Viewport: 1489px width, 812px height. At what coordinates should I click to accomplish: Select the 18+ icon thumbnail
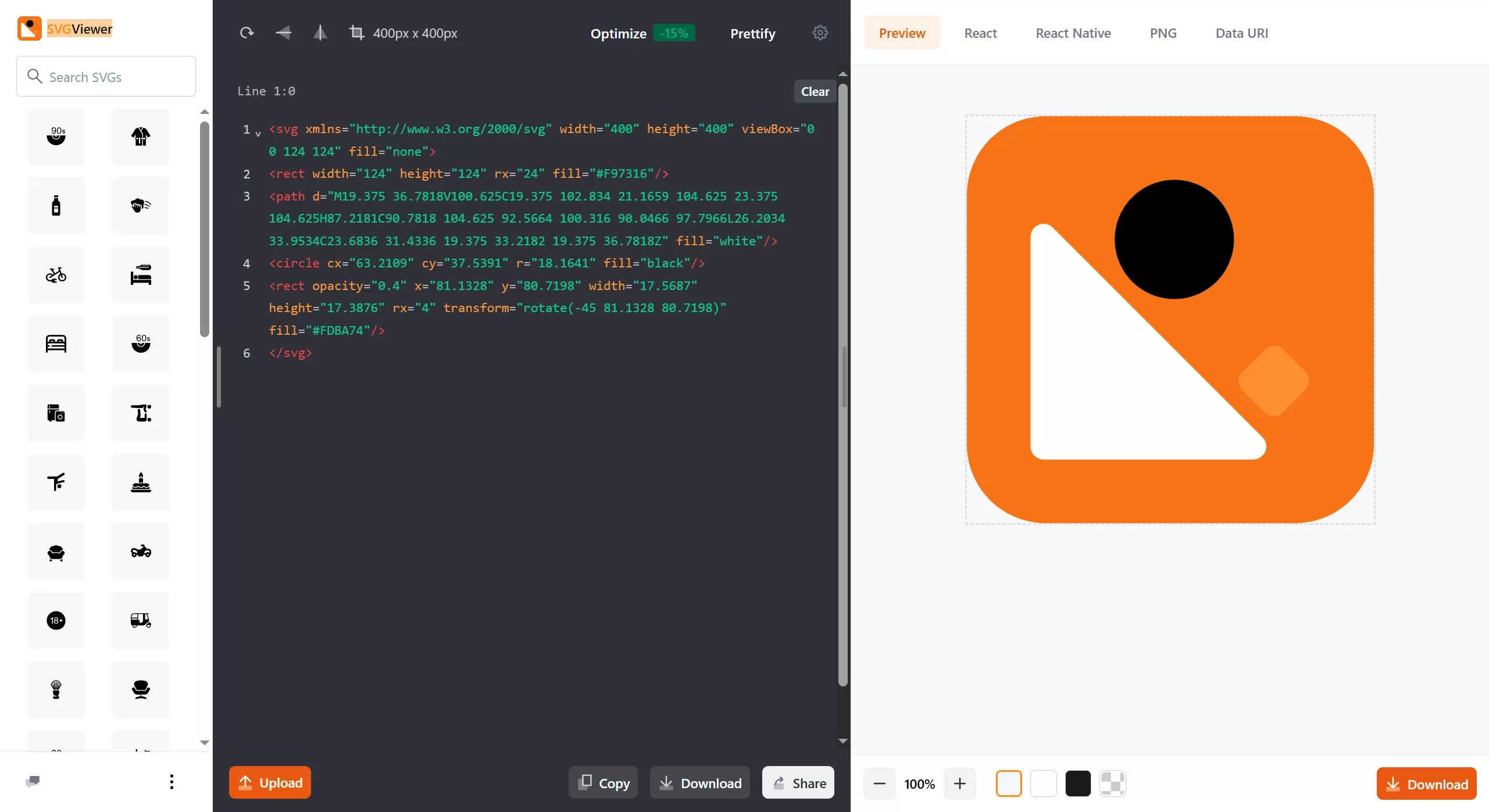click(x=56, y=621)
